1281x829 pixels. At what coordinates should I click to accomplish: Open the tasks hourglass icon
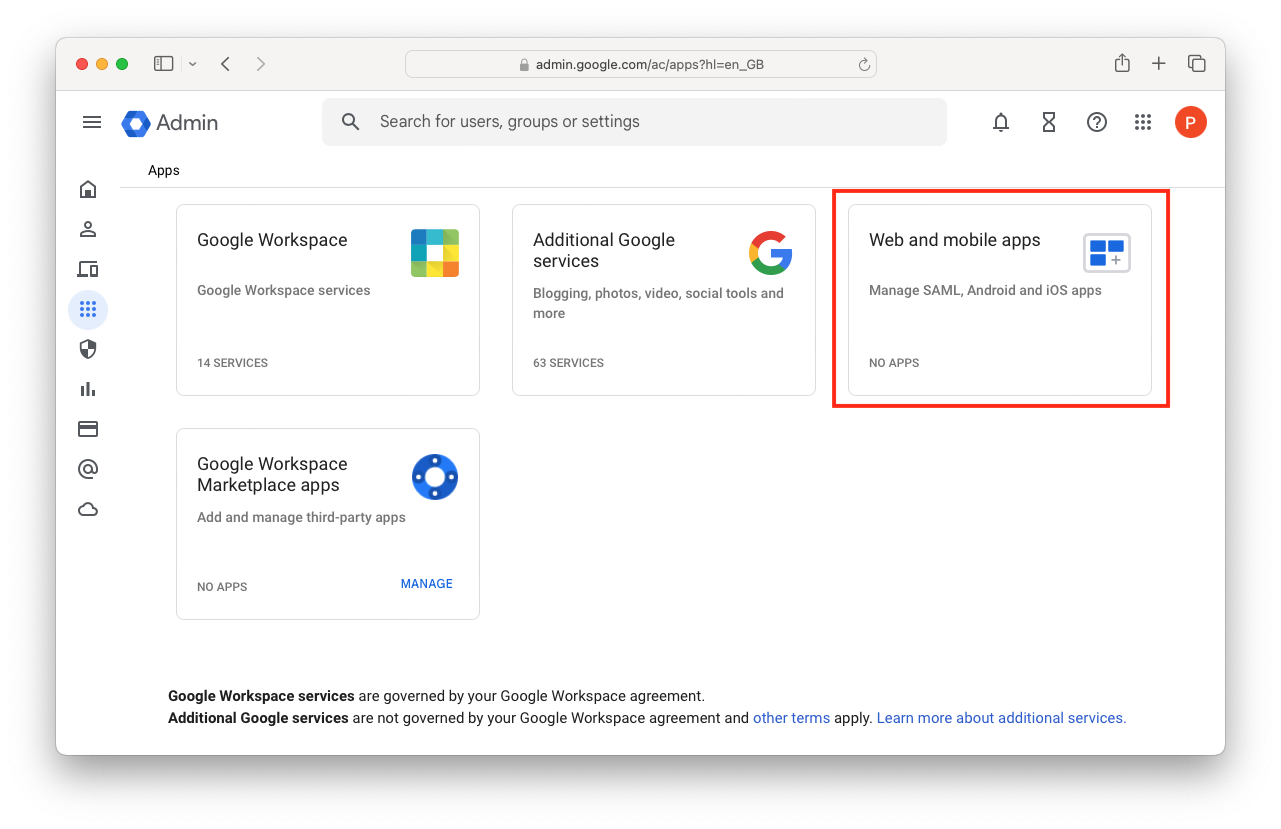click(1049, 122)
